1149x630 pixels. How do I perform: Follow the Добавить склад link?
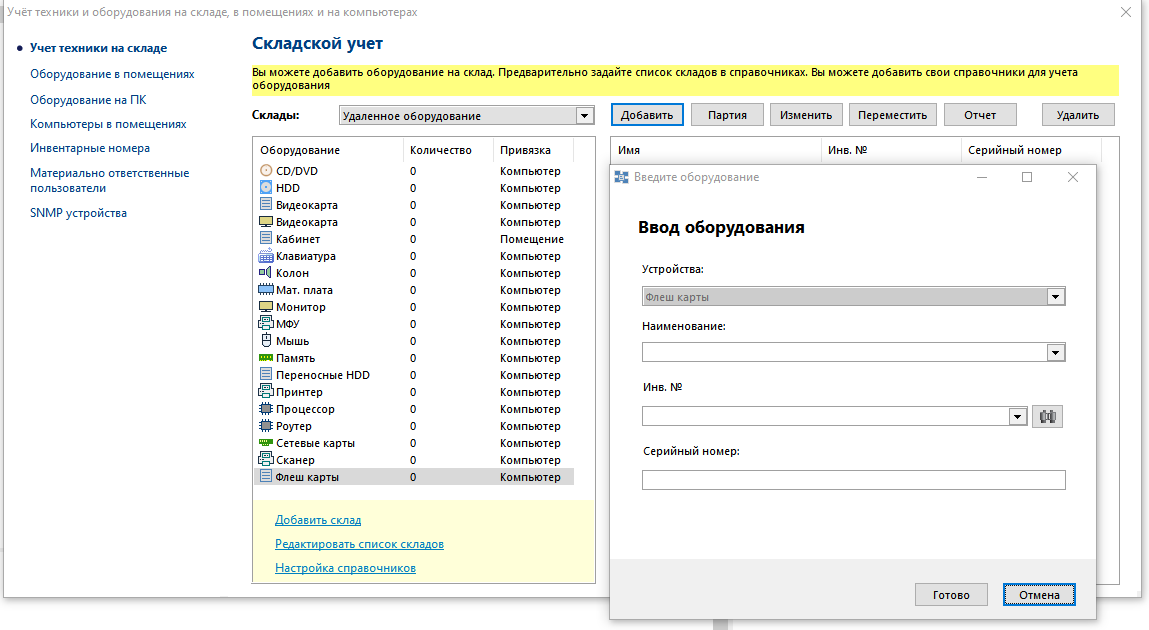(318, 520)
